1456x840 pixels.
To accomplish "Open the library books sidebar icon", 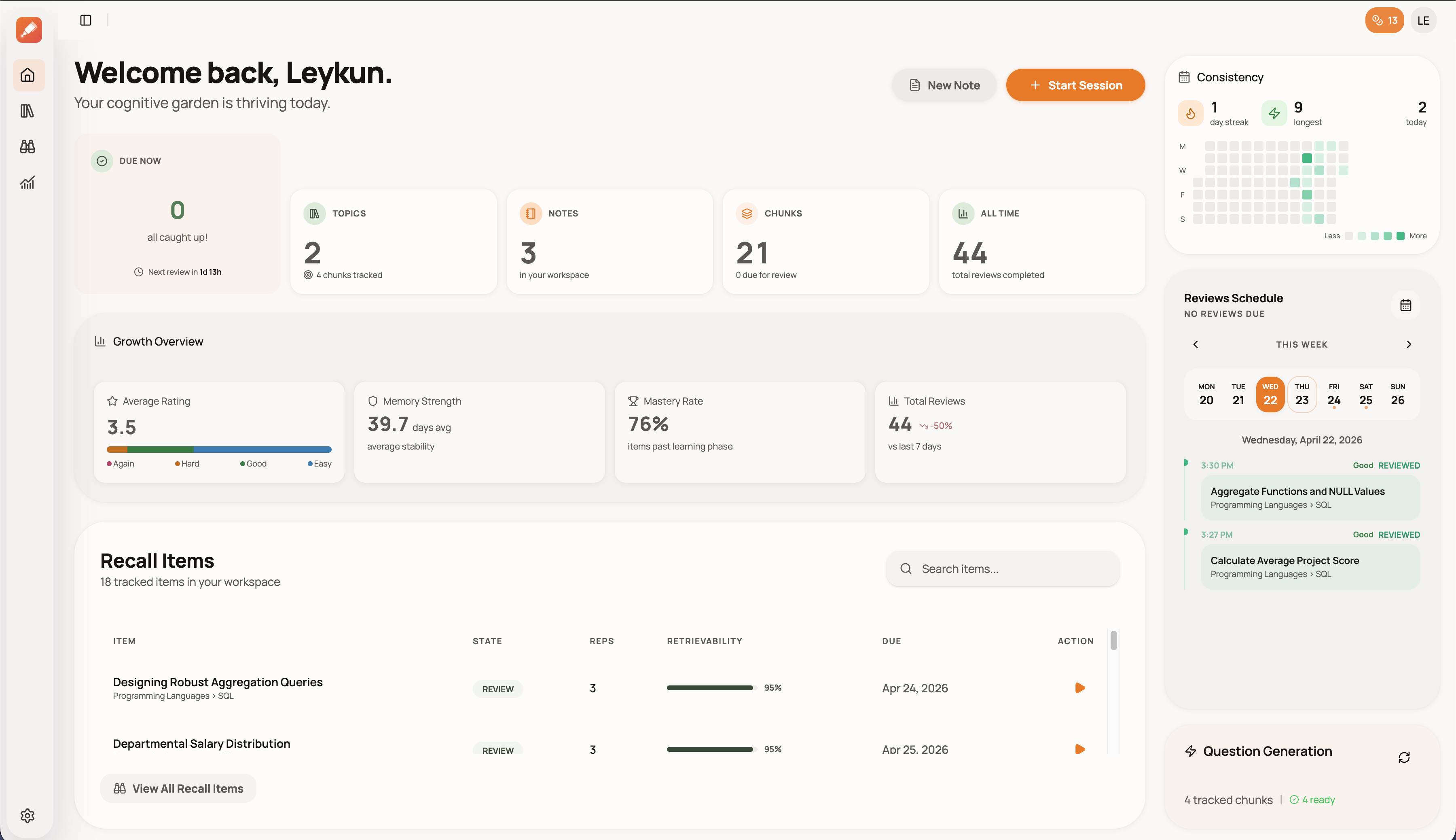I will (x=28, y=111).
